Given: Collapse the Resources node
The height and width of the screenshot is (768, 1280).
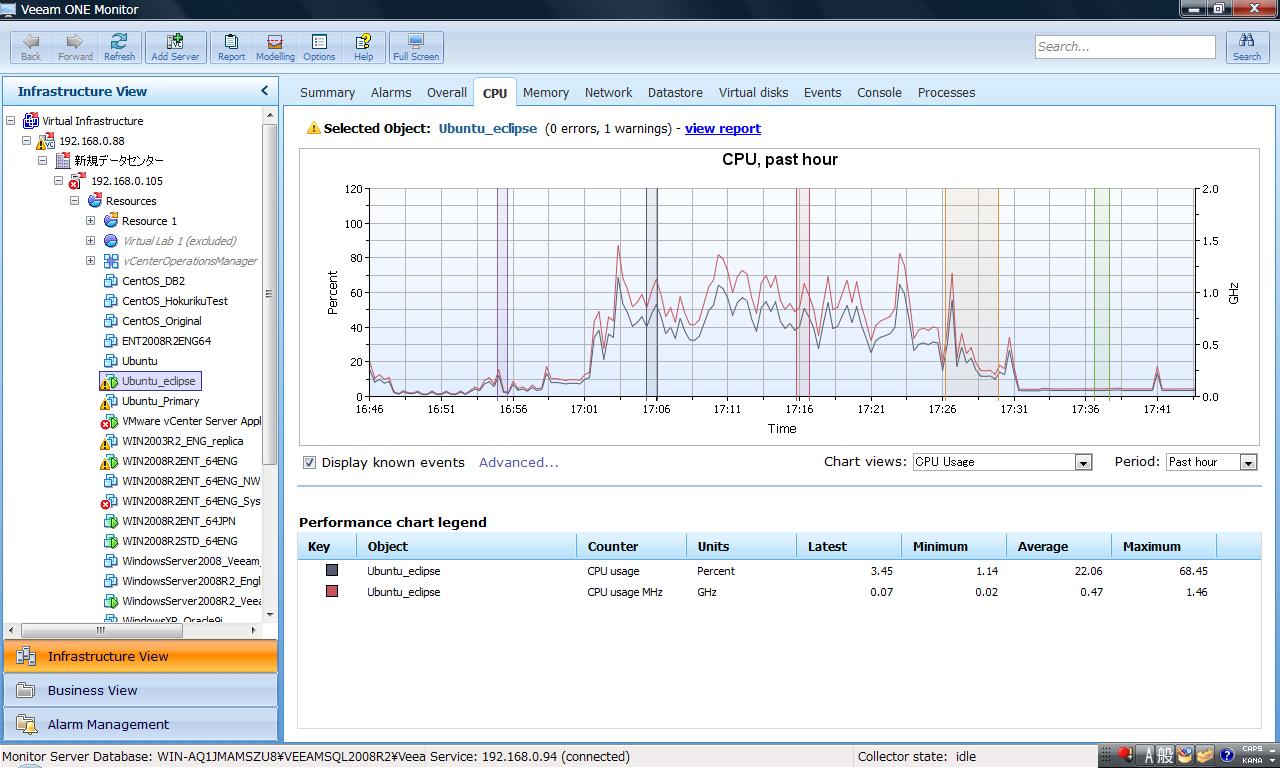Looking at the screenshot, I should pyautogui.click(x=75, y=201).
